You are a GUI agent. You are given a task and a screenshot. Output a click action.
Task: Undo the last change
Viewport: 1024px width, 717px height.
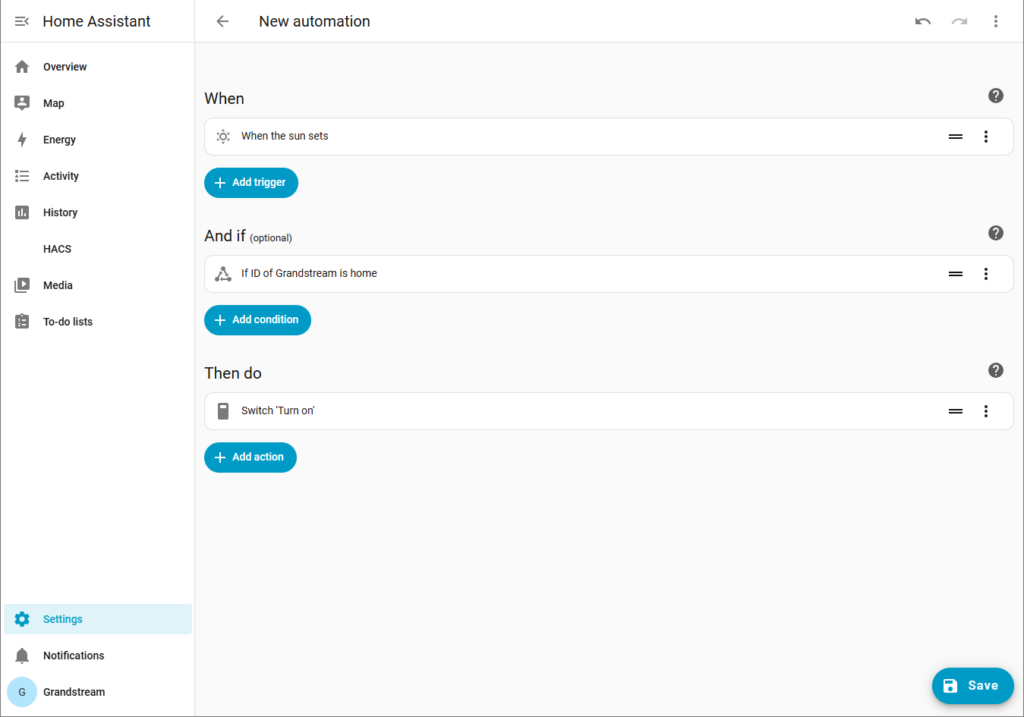click(x=923, y=22)
